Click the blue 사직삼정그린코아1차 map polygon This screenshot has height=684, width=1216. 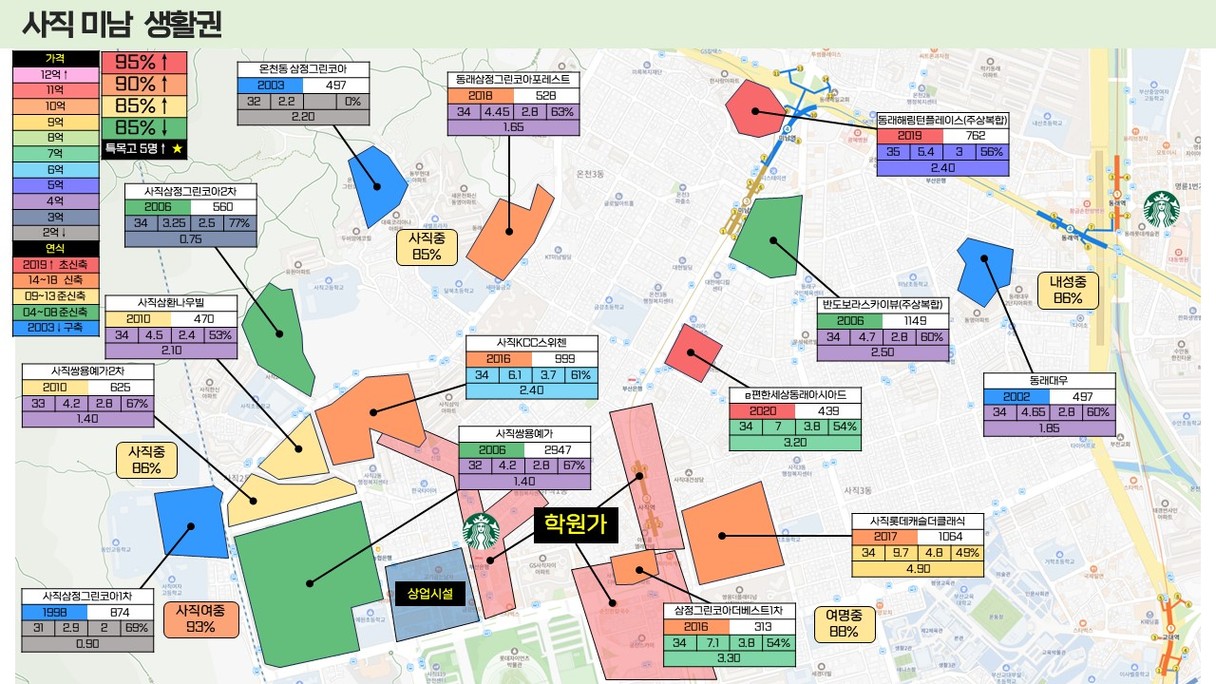pos(189,522)
